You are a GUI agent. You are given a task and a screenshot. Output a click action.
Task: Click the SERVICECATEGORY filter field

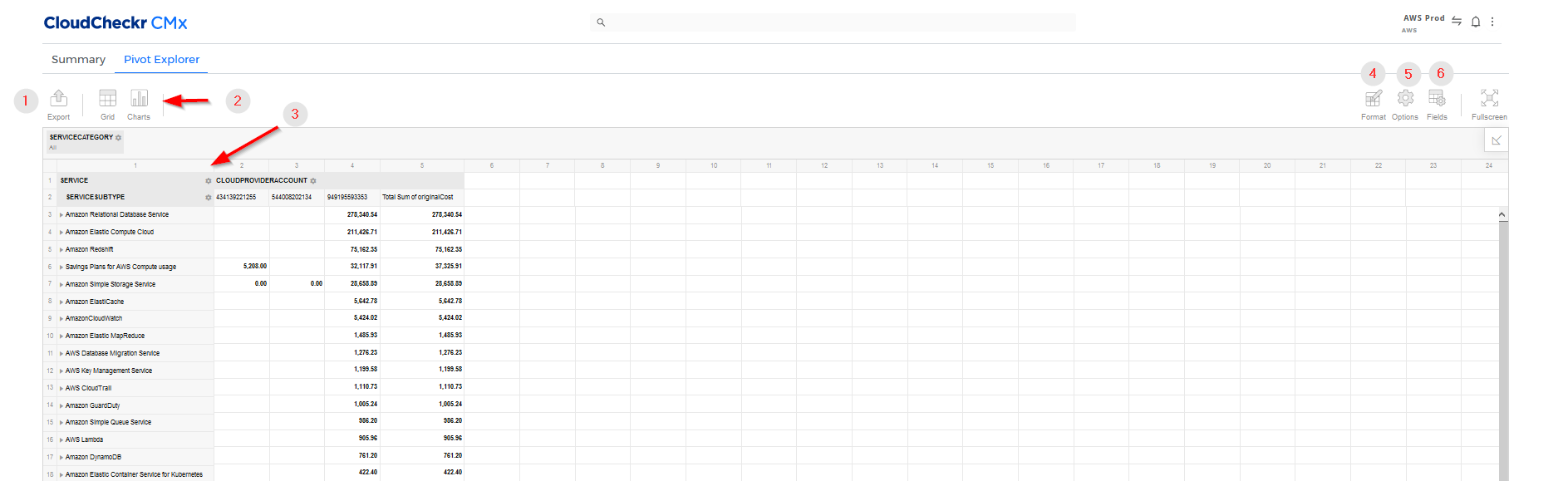tap(84, 141)
